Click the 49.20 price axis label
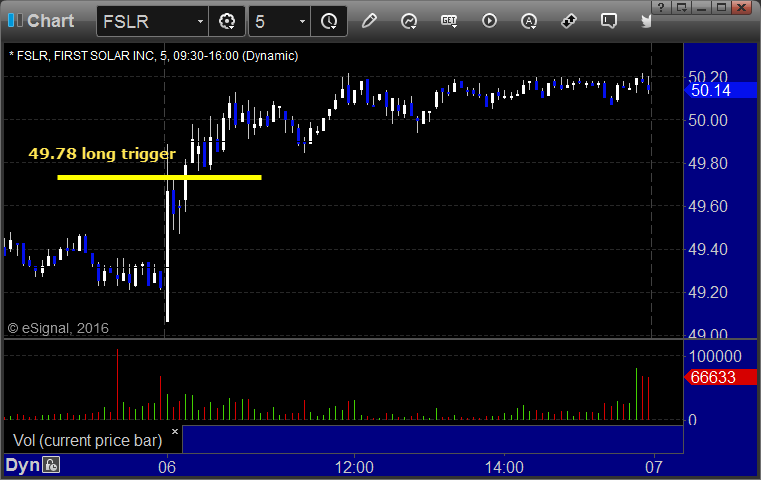 tap(708, 293)
